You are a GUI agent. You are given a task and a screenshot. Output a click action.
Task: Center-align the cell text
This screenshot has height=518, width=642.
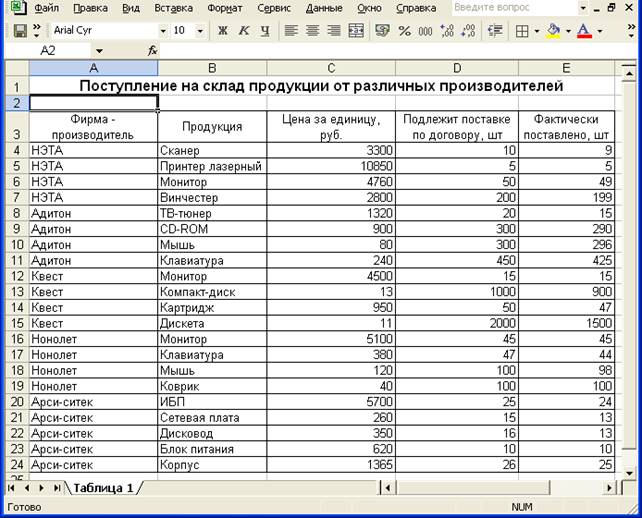312,31
